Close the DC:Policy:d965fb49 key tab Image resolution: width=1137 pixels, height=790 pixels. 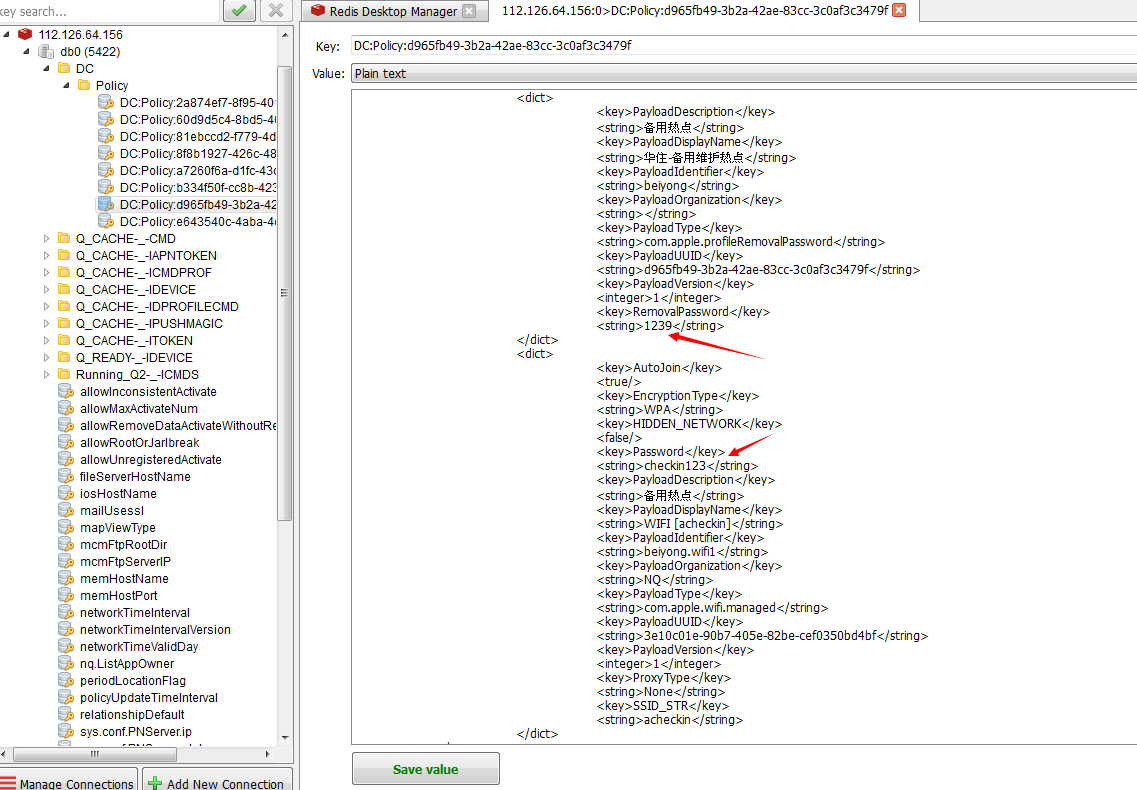pyautogui.click(x=899, y=10)
